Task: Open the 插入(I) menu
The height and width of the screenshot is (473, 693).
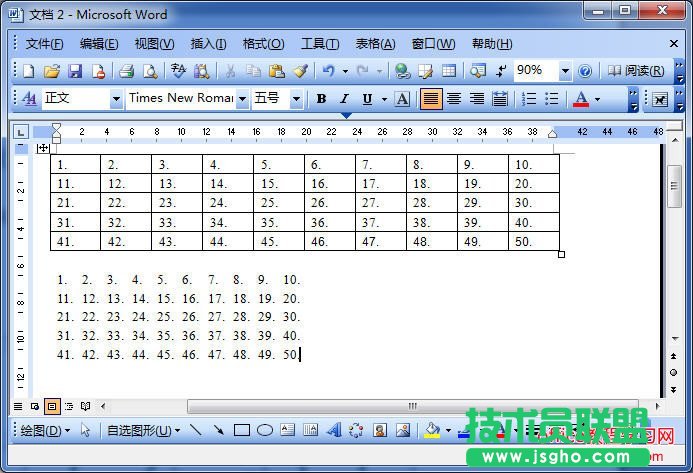Action: point(209,44)
